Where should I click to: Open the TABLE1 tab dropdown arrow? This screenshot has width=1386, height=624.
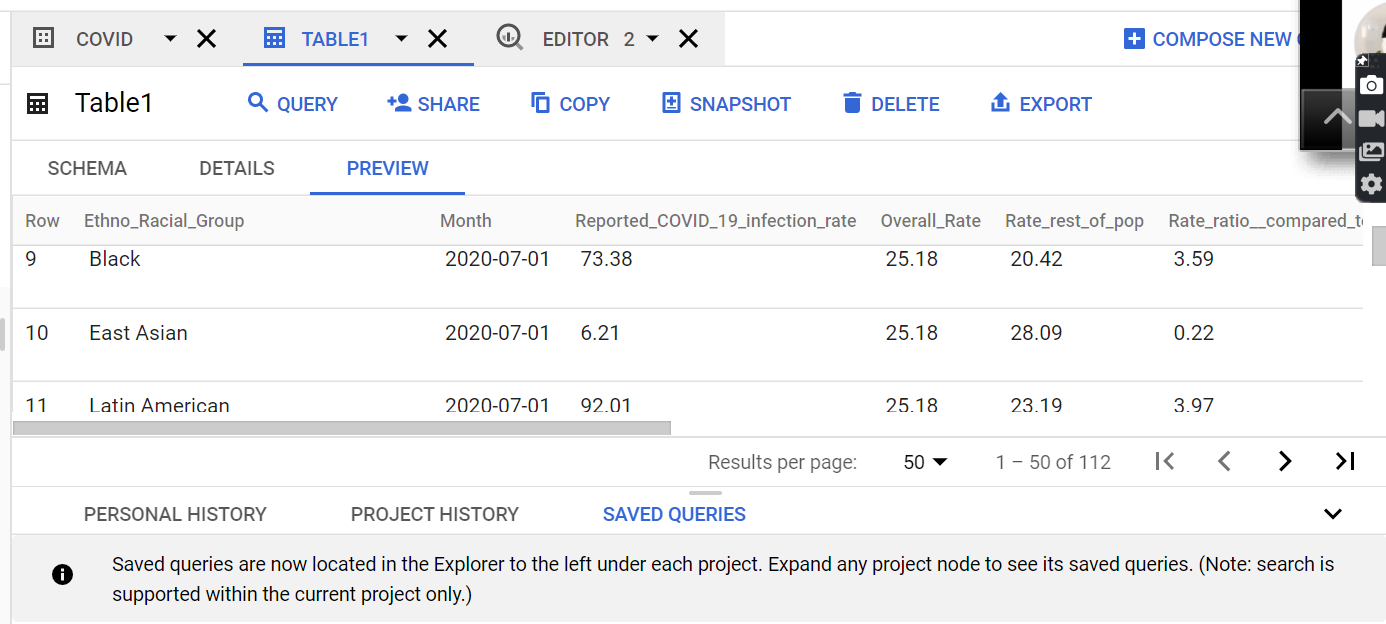[x=401, y=39]
